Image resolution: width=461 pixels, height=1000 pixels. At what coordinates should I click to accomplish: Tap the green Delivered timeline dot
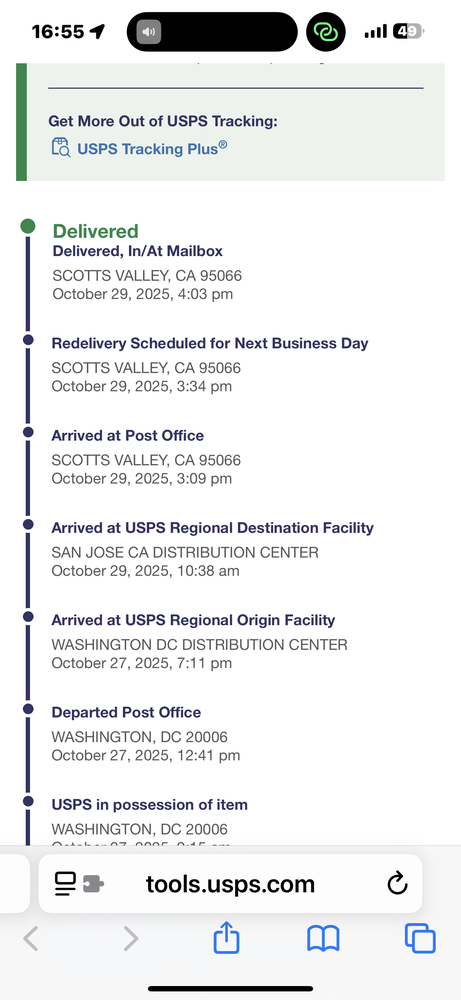[27, 226]
